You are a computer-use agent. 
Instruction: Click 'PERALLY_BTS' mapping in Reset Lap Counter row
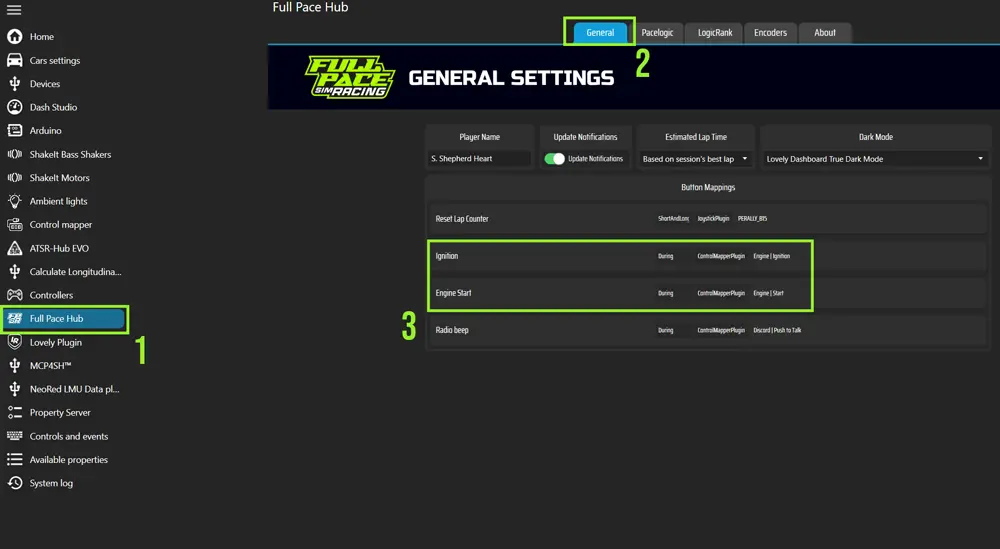(753, 219)
